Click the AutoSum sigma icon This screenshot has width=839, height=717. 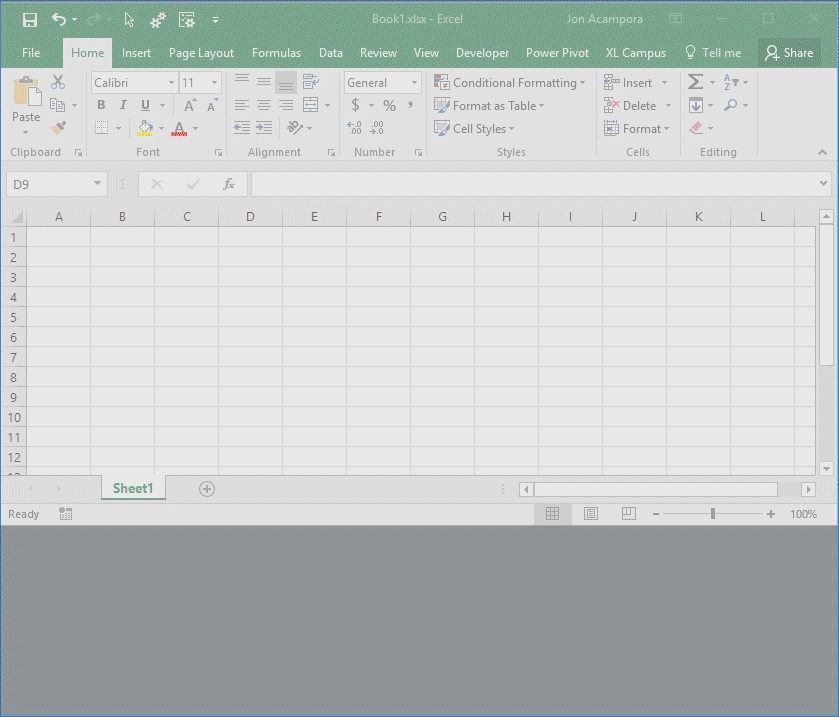click(696, 83)
